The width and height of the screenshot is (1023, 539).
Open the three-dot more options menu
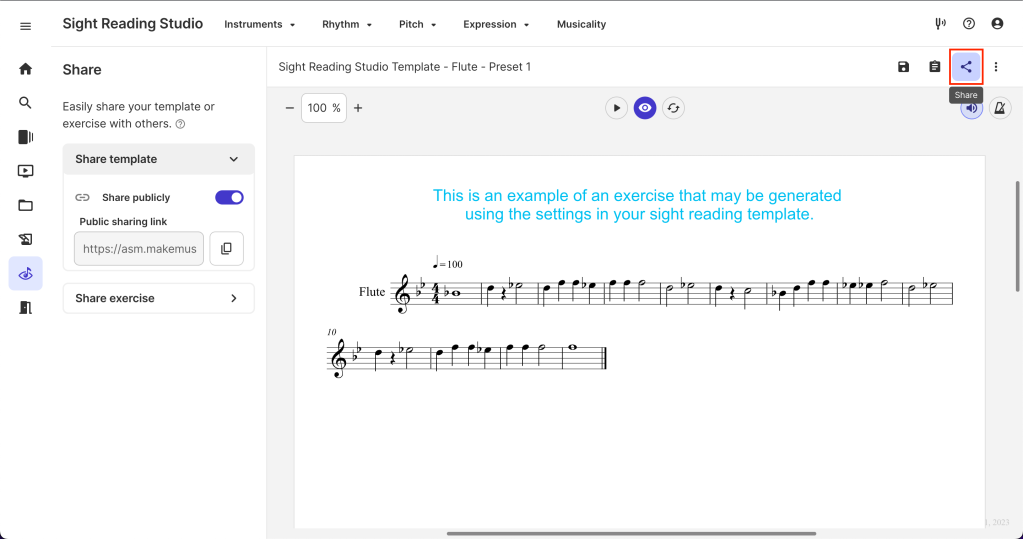pyautogui.click(x=996, y=67)
